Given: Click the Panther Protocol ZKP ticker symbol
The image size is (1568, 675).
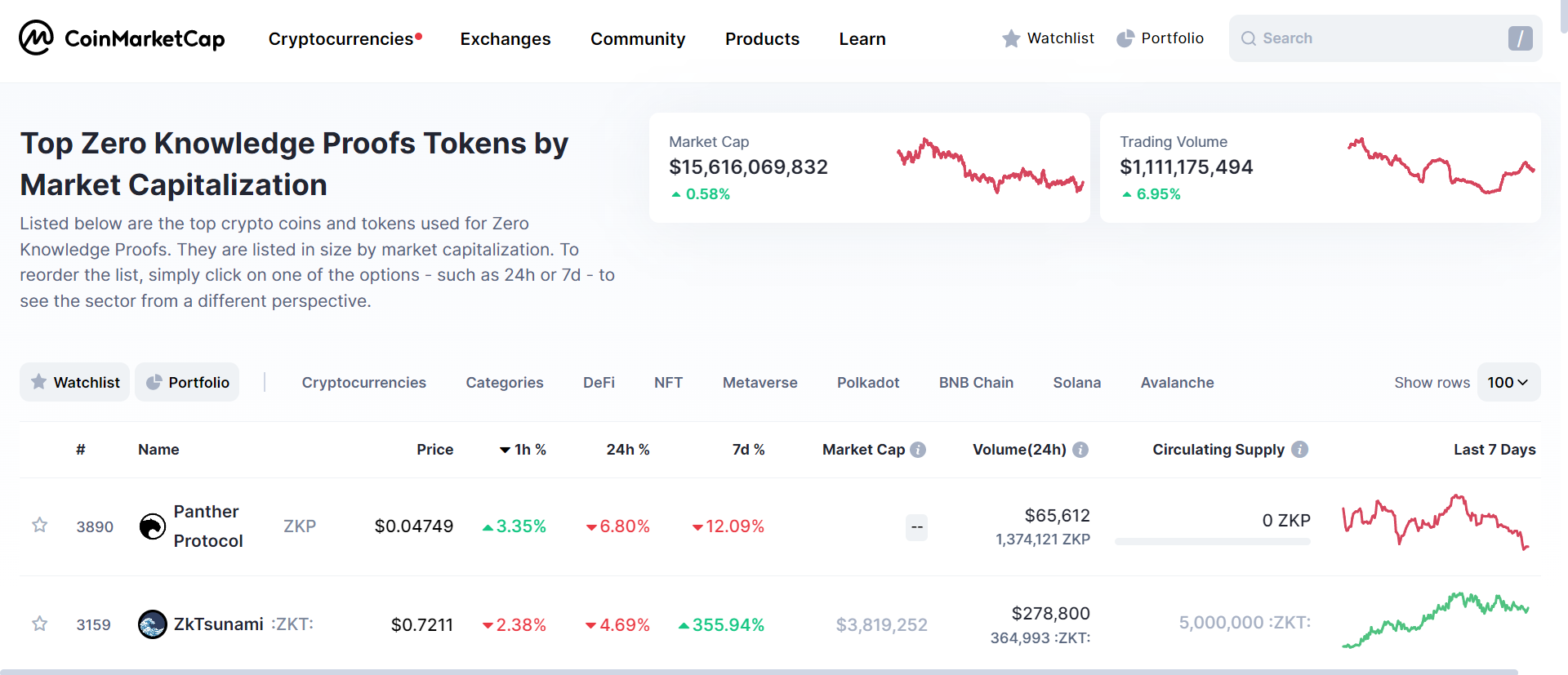Looking at the screenshot, I should click(300, 526).
